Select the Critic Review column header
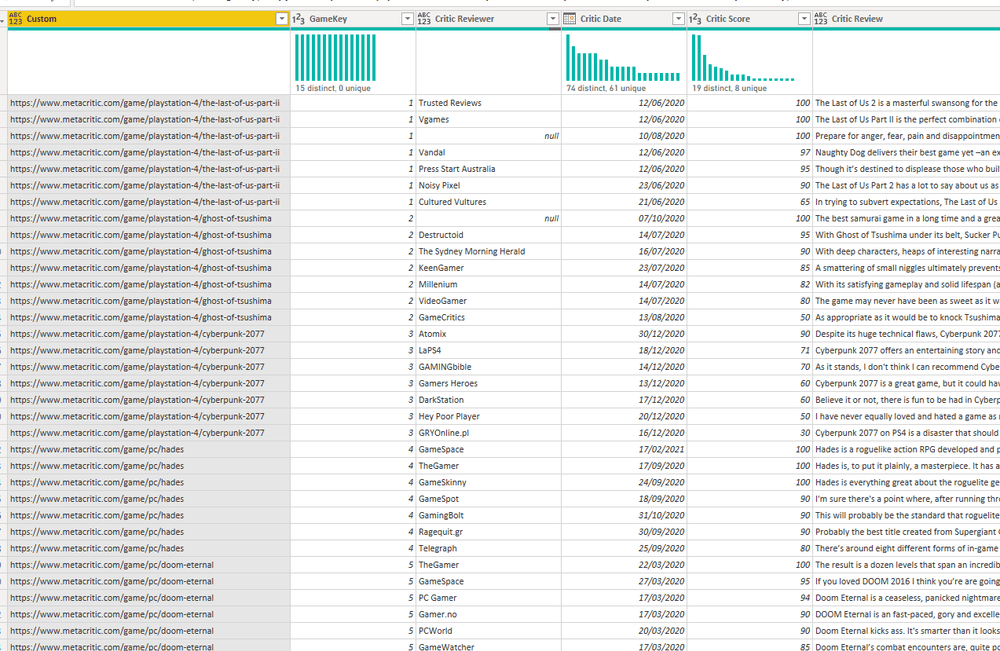Image resolution: width=1000 pixels, height=651 pixels. tap(906, 19)
